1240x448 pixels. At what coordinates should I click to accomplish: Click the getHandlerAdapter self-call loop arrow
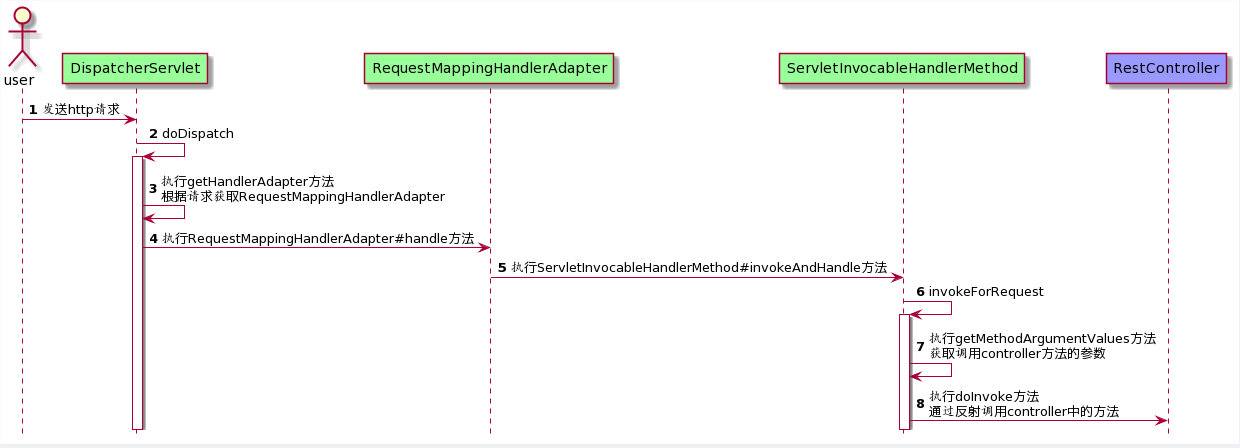click(x=183, y=211)
